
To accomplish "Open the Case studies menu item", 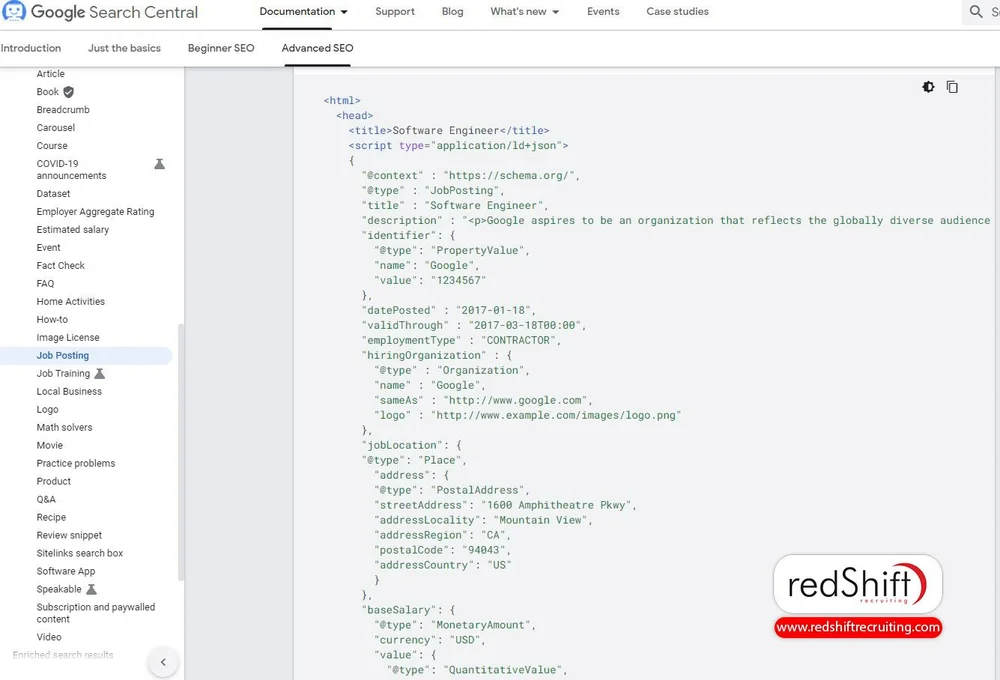I will [677, 11].
